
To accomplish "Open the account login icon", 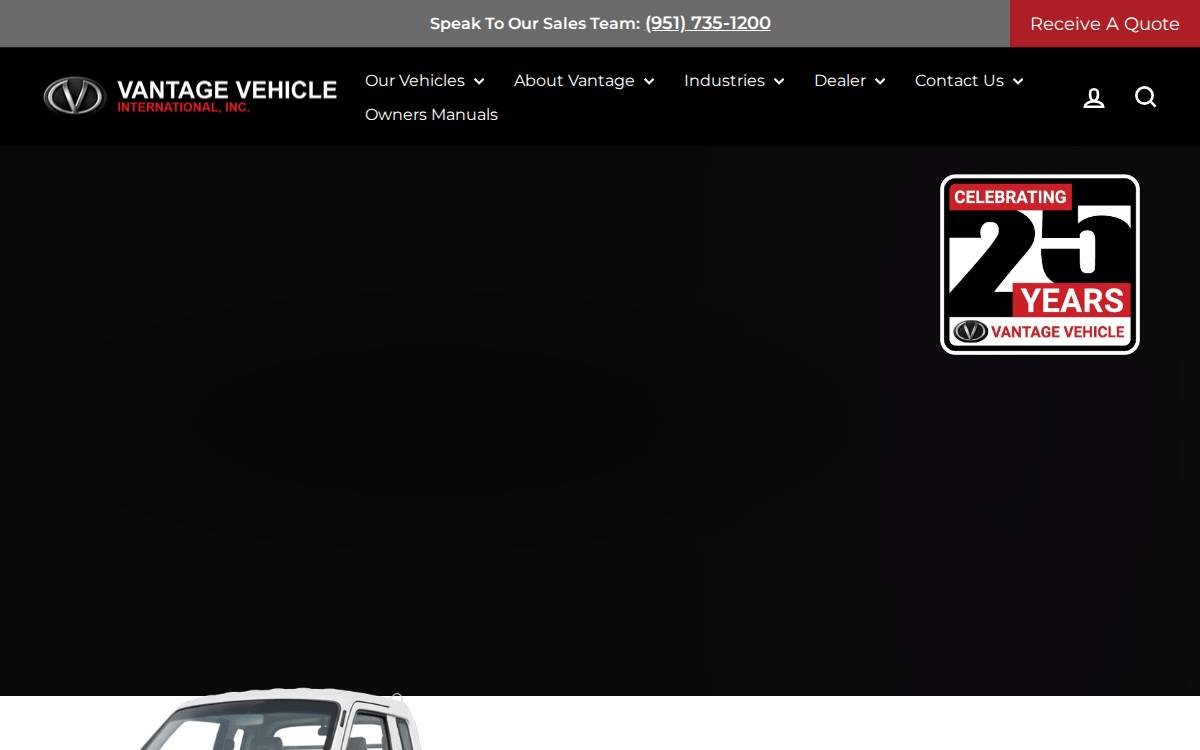I will tap(1094, 97).
